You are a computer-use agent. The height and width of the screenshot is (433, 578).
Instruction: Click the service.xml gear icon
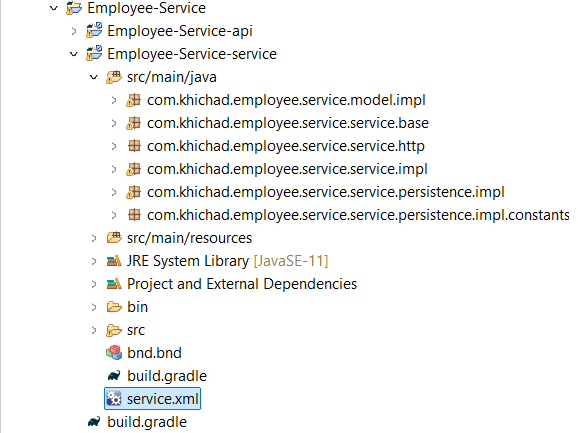(x=114, y=399)
